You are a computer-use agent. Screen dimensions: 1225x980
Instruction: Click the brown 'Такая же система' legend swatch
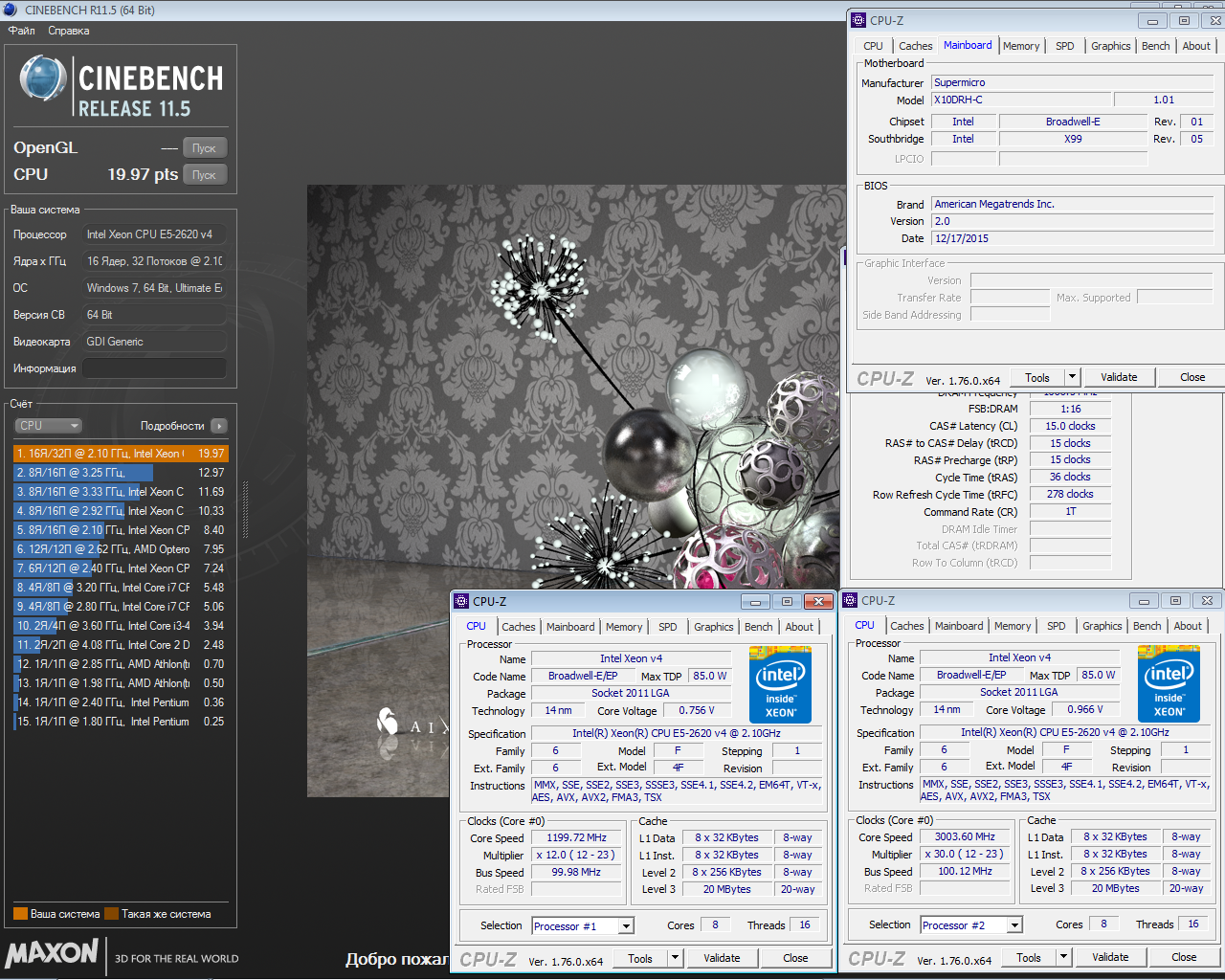coord(111,913)
